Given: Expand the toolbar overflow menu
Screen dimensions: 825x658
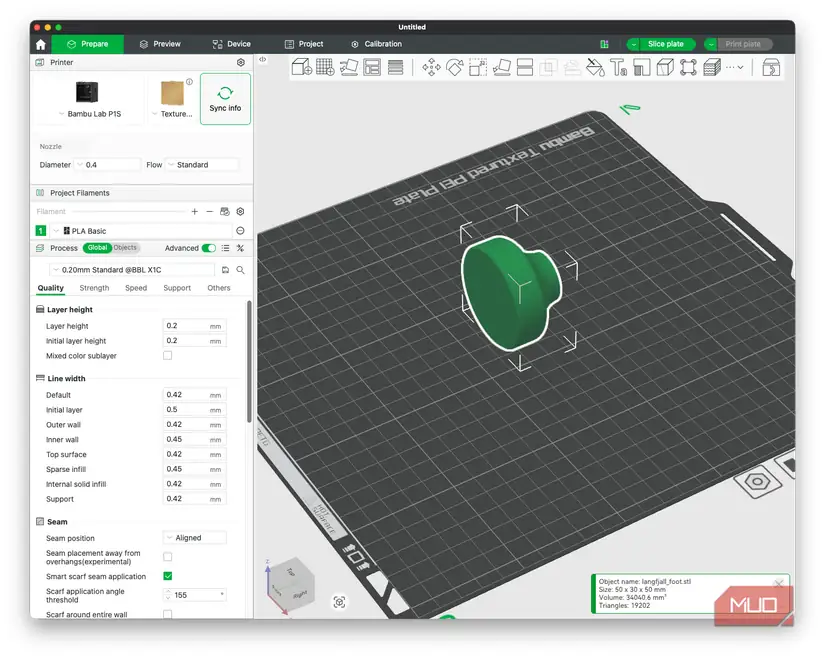Looking at the screenshot, I should point(735,67).
